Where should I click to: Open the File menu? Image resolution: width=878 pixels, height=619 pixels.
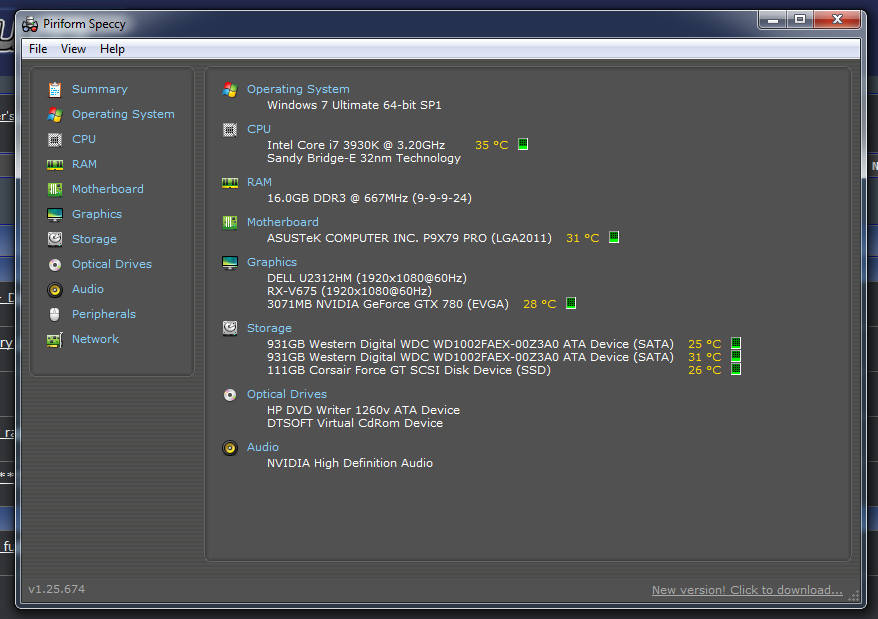tap(38, 49)
